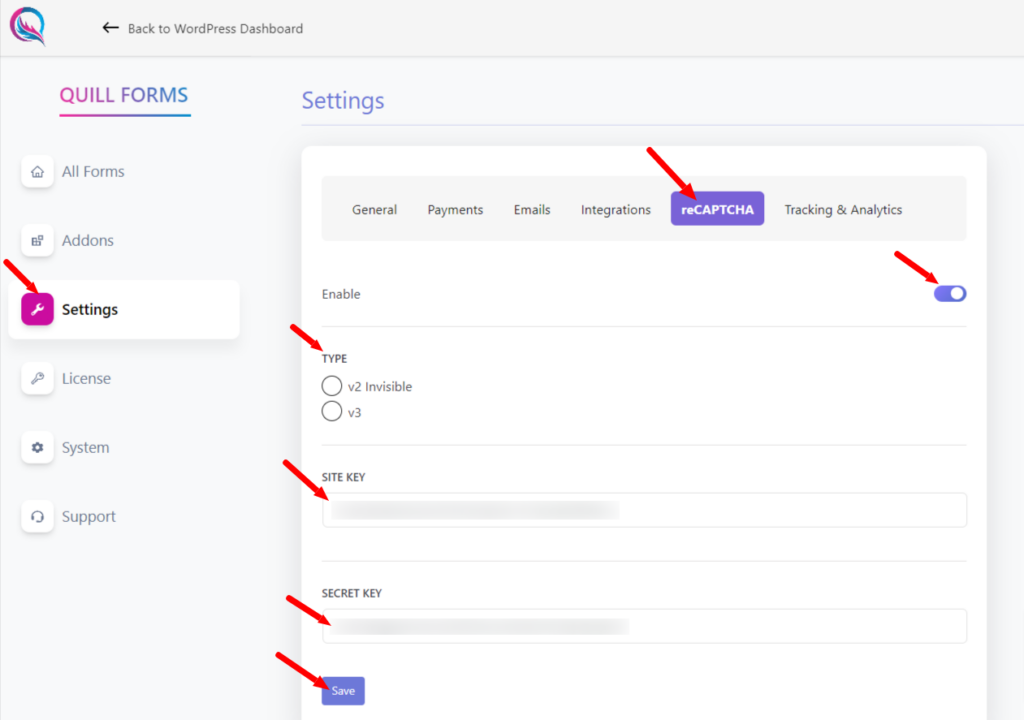Focus the Site Key input field
The image size is (1024, 720).
tap(644, 510)
